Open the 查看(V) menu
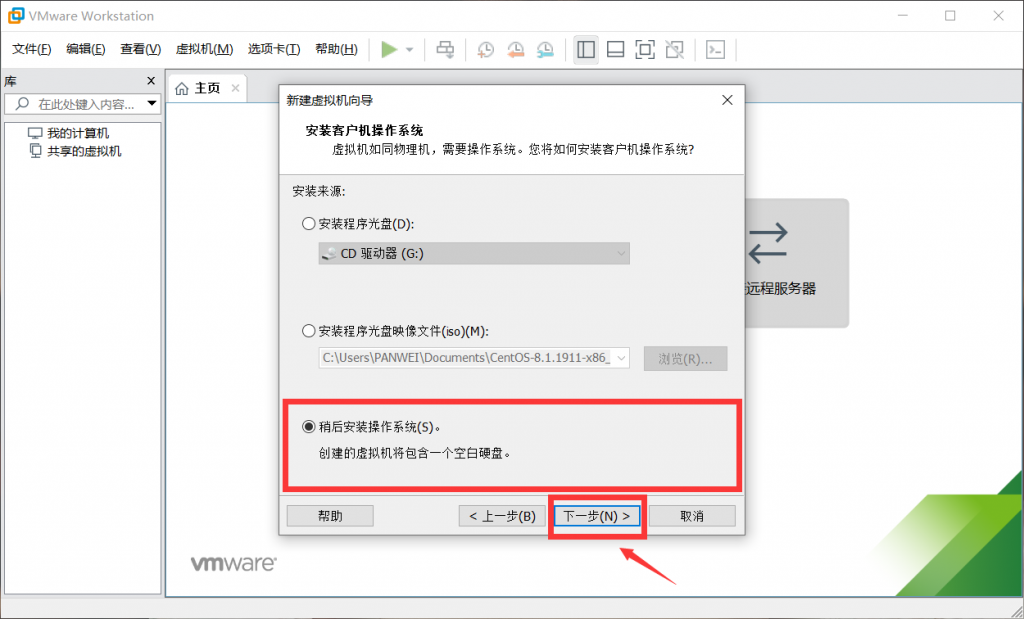1024x619 pixels. (140, 50)
